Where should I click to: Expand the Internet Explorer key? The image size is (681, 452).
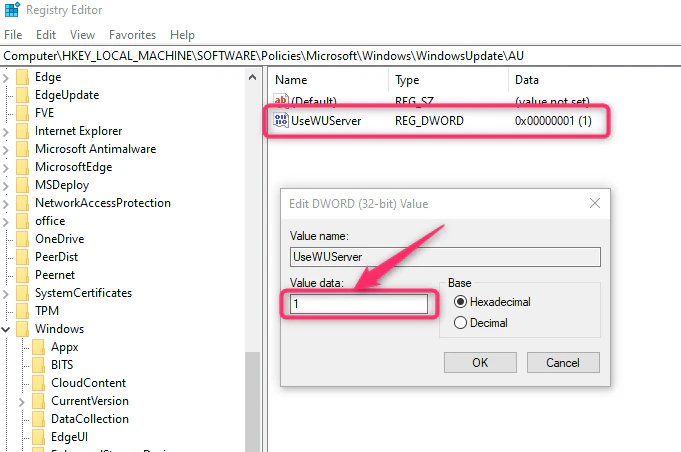6,132
